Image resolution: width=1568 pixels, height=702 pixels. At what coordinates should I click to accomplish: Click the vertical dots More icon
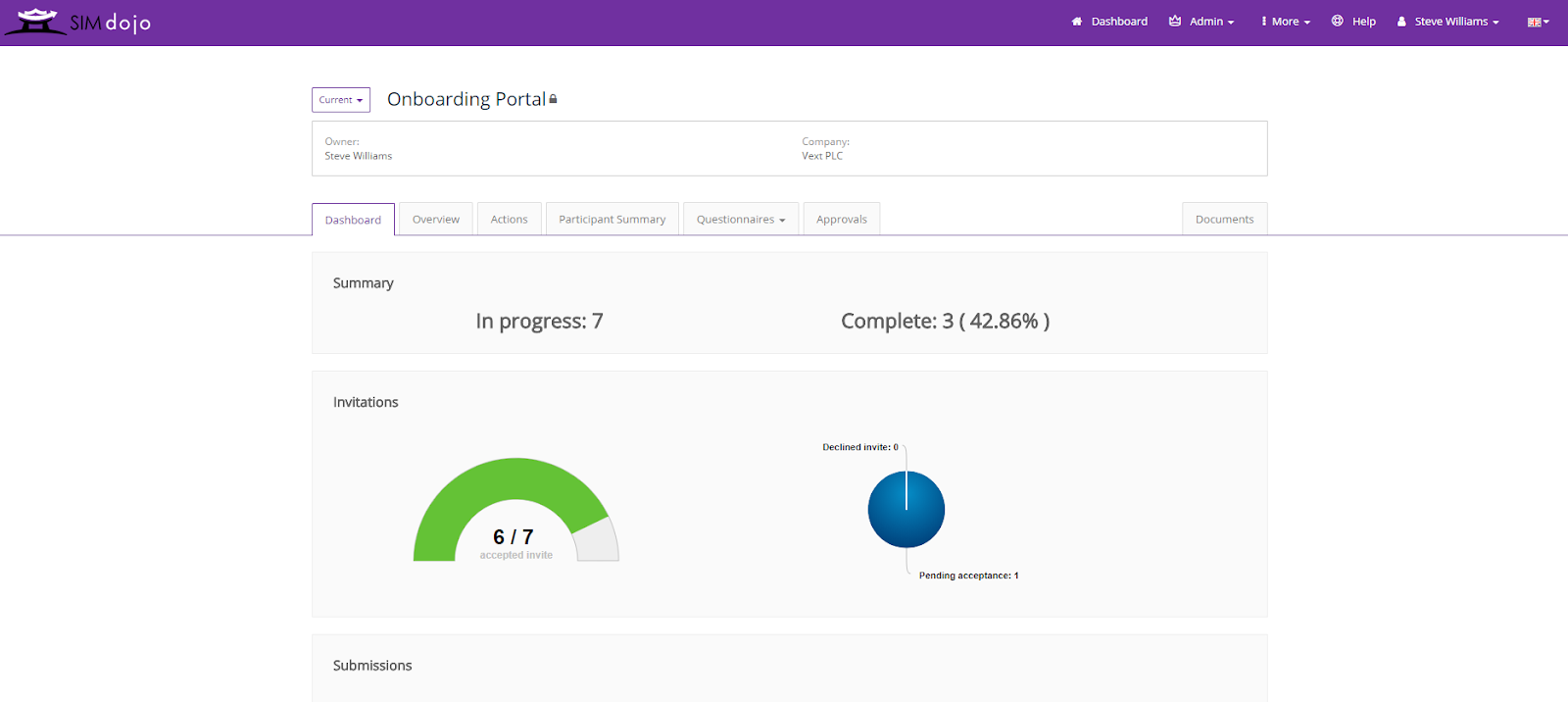tap(1264, 21)
